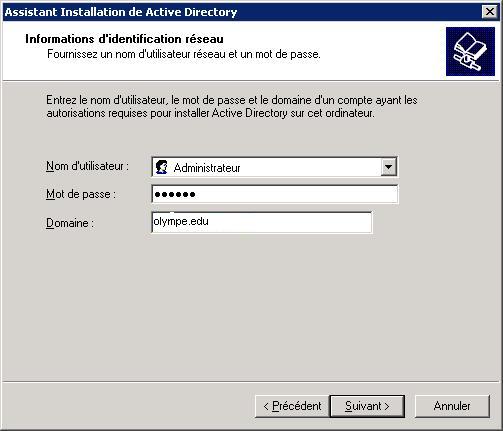Click the user avatar icon beside Administrateur

point(162,167)
